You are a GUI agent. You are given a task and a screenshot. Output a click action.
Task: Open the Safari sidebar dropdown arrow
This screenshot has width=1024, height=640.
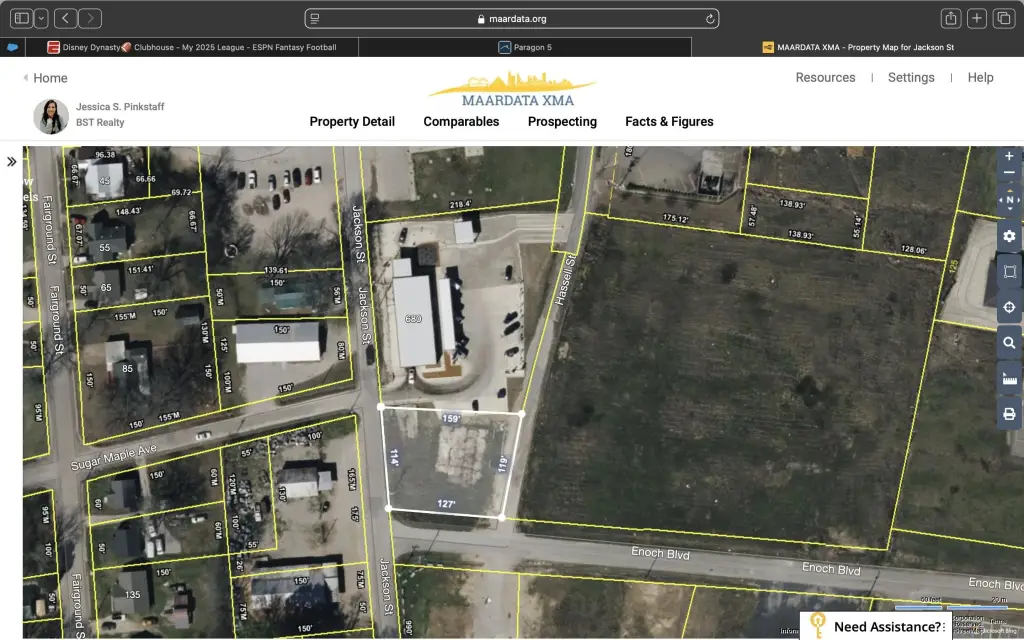point(40,18)
